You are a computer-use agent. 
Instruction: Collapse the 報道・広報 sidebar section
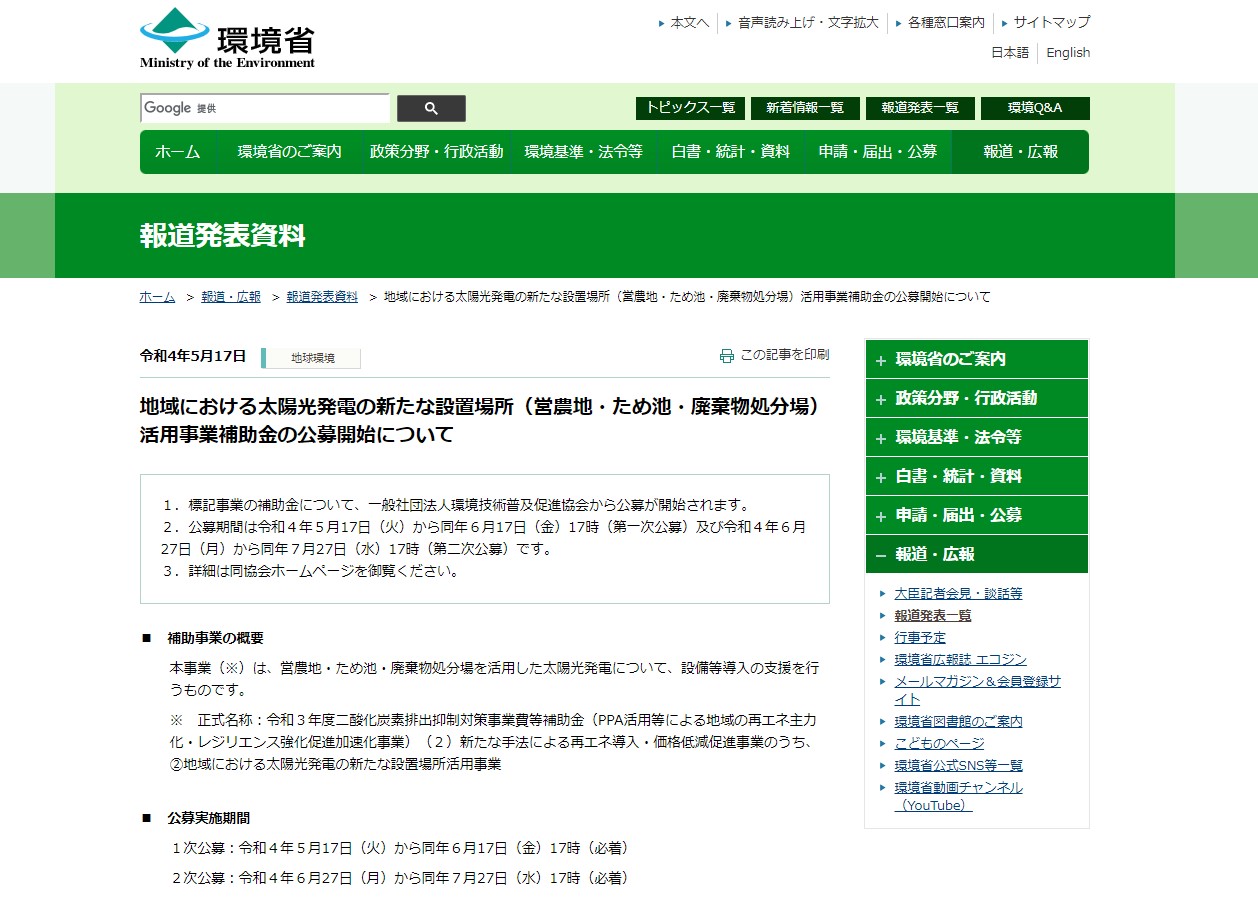tap(975, 554)
